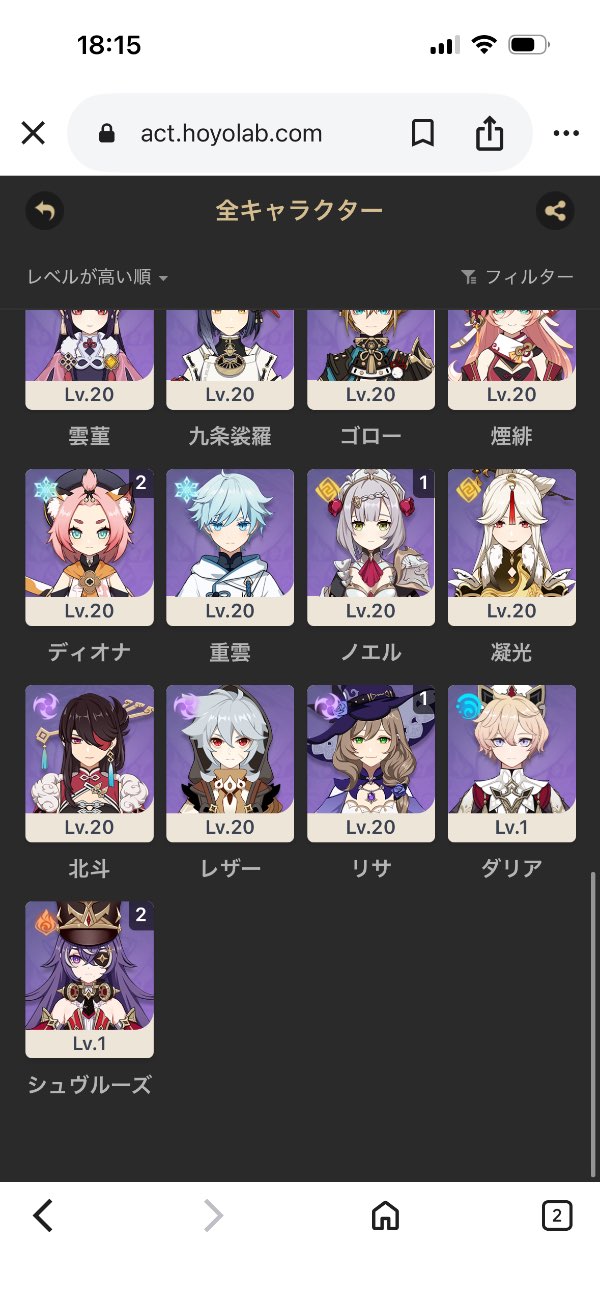Viewport: 600px width, 1300px height.
Task: Open the browser home icon
Action: pos(385,1216)
